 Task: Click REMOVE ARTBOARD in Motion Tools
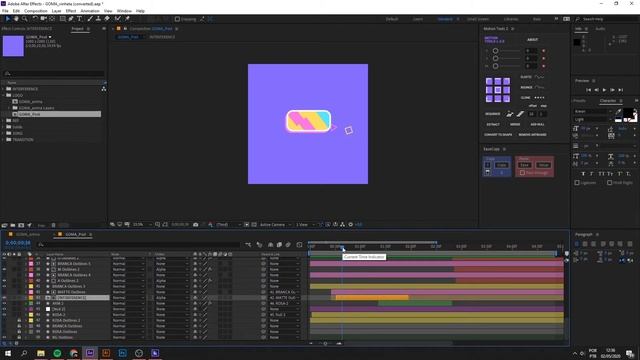[533, 135]
